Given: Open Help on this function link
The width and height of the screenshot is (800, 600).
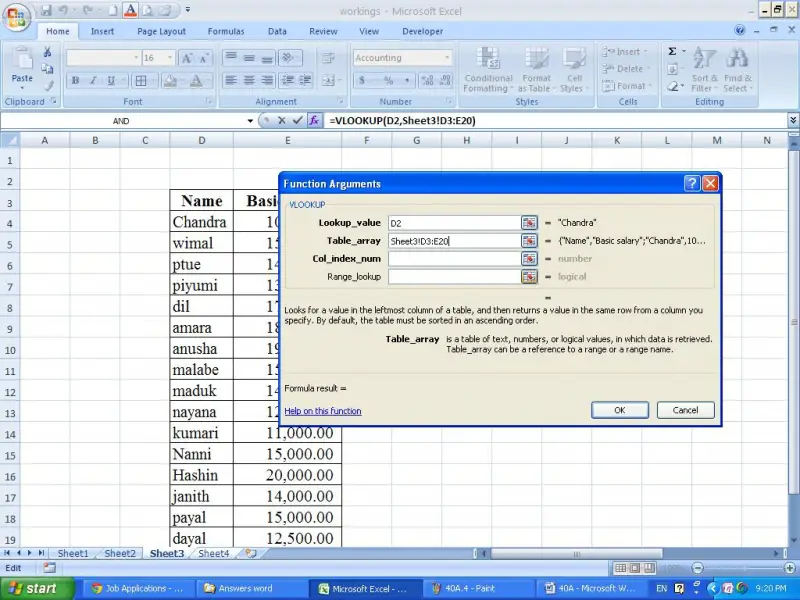Looking at the screenshot, I should [x=322, y=411].
